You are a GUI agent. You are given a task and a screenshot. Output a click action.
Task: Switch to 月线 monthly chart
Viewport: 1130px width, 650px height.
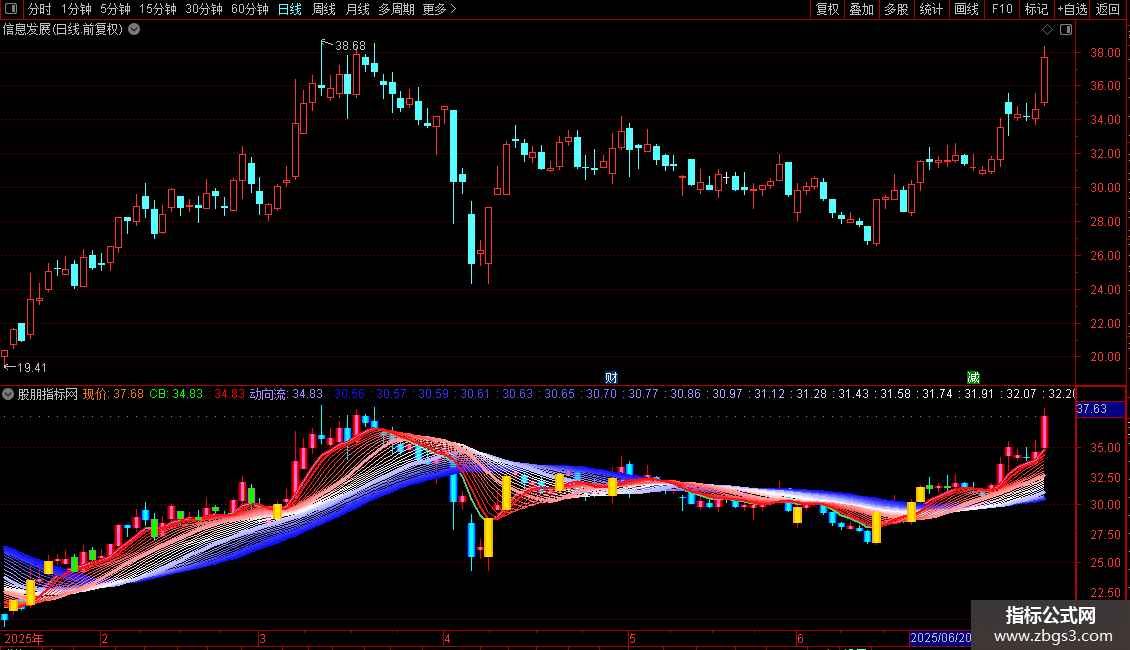pyautogui.click(x=357, y=9)
